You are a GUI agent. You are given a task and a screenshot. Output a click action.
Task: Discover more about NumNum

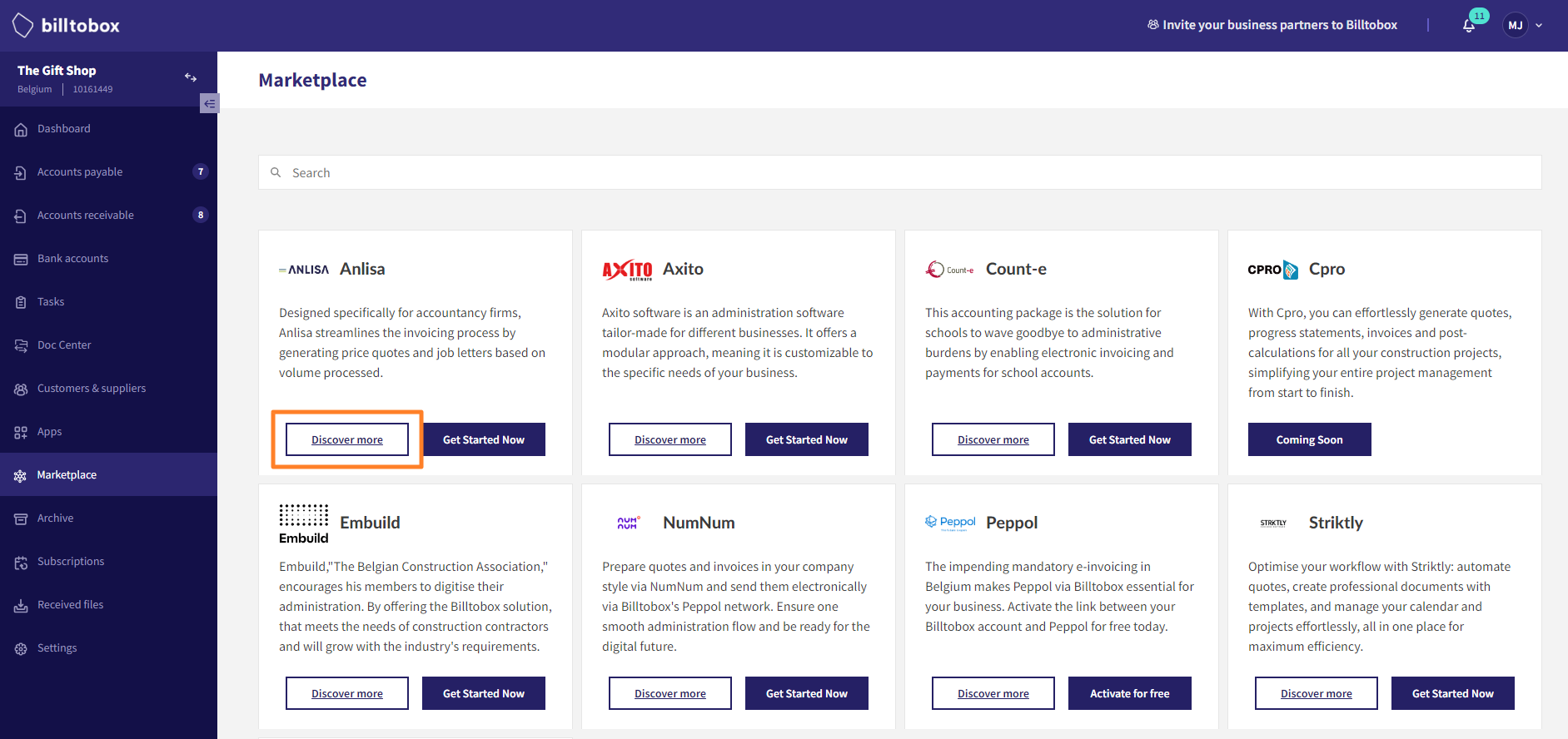[x=670, y=693]
